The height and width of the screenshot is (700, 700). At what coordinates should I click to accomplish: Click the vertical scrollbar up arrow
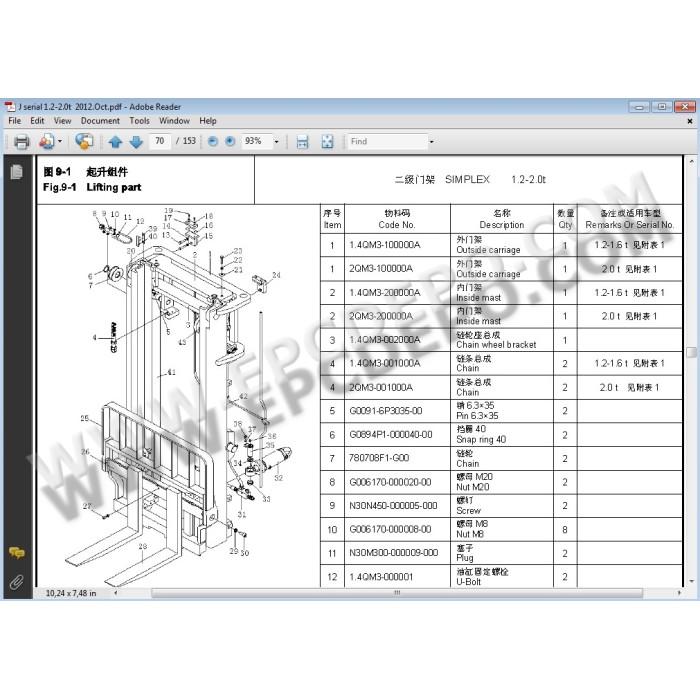[691, 161]
